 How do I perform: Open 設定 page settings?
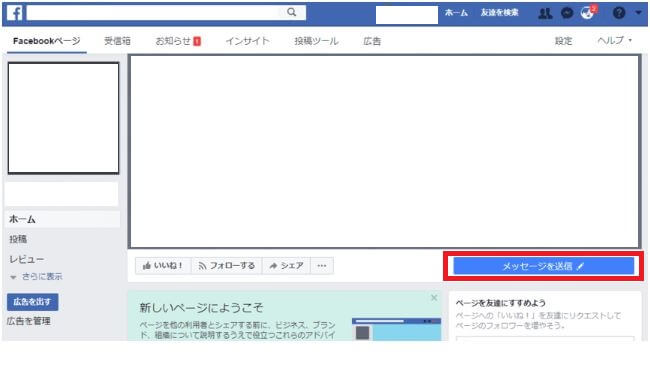563,41
